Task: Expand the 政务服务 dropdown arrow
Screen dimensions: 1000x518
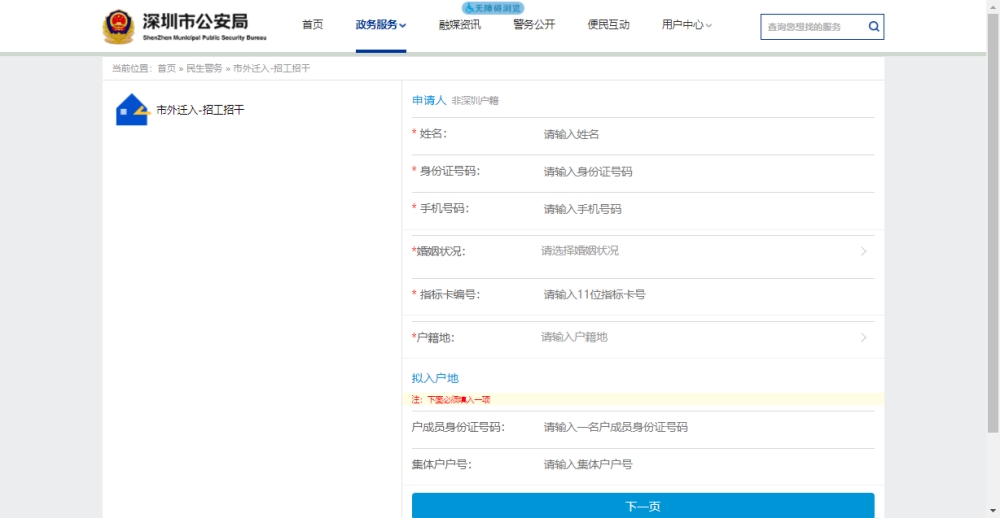Action: coord(403,26)
